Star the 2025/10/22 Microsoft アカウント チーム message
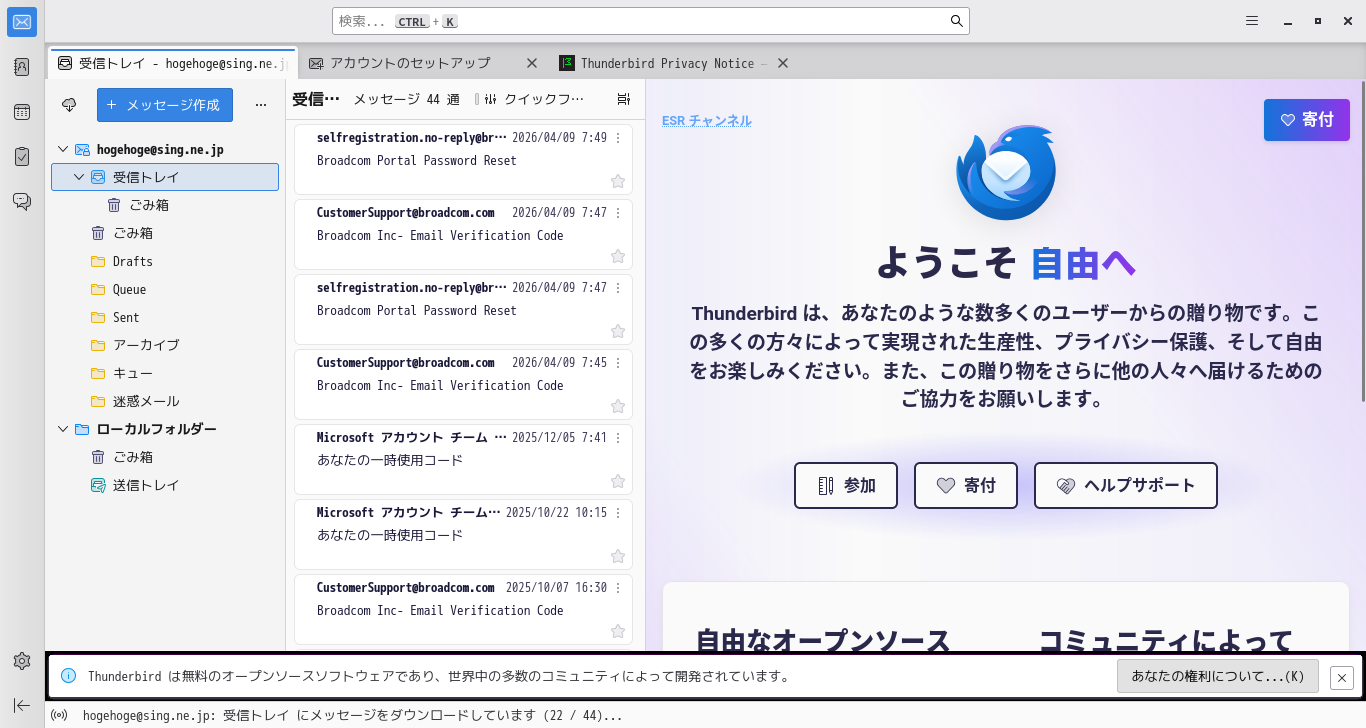 point(618,556)
